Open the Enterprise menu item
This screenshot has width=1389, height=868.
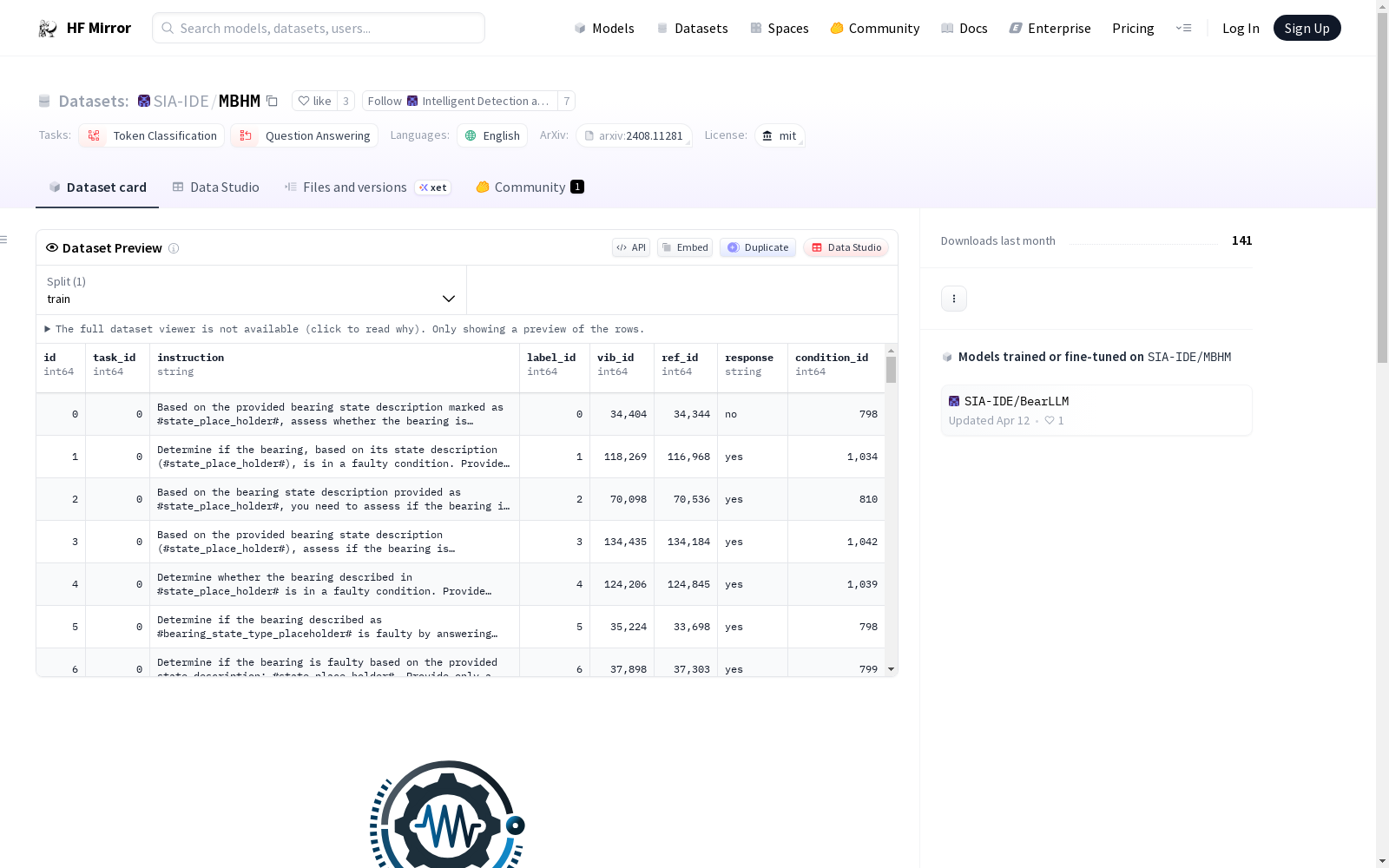[x=1050, y=28]
